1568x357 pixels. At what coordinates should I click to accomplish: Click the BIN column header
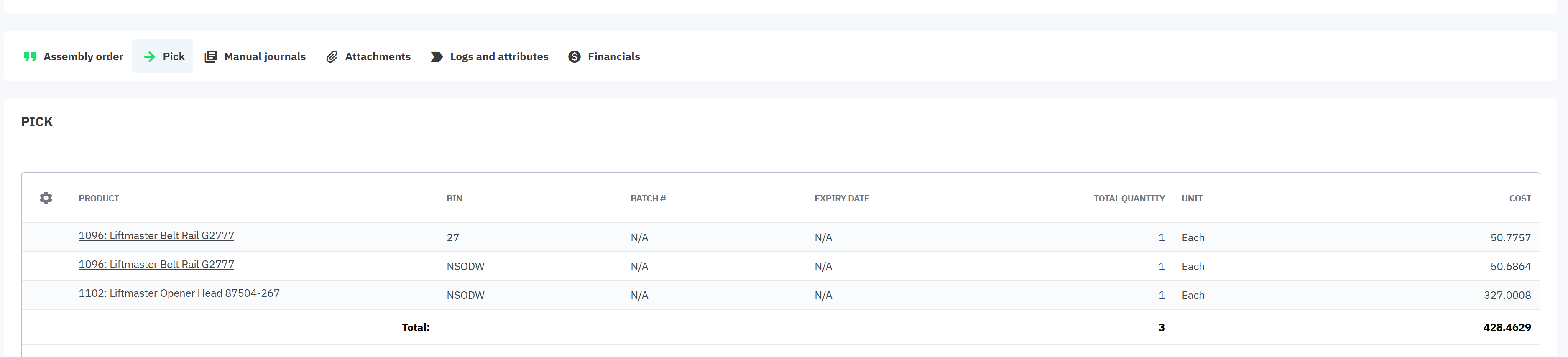click(454, 198)
